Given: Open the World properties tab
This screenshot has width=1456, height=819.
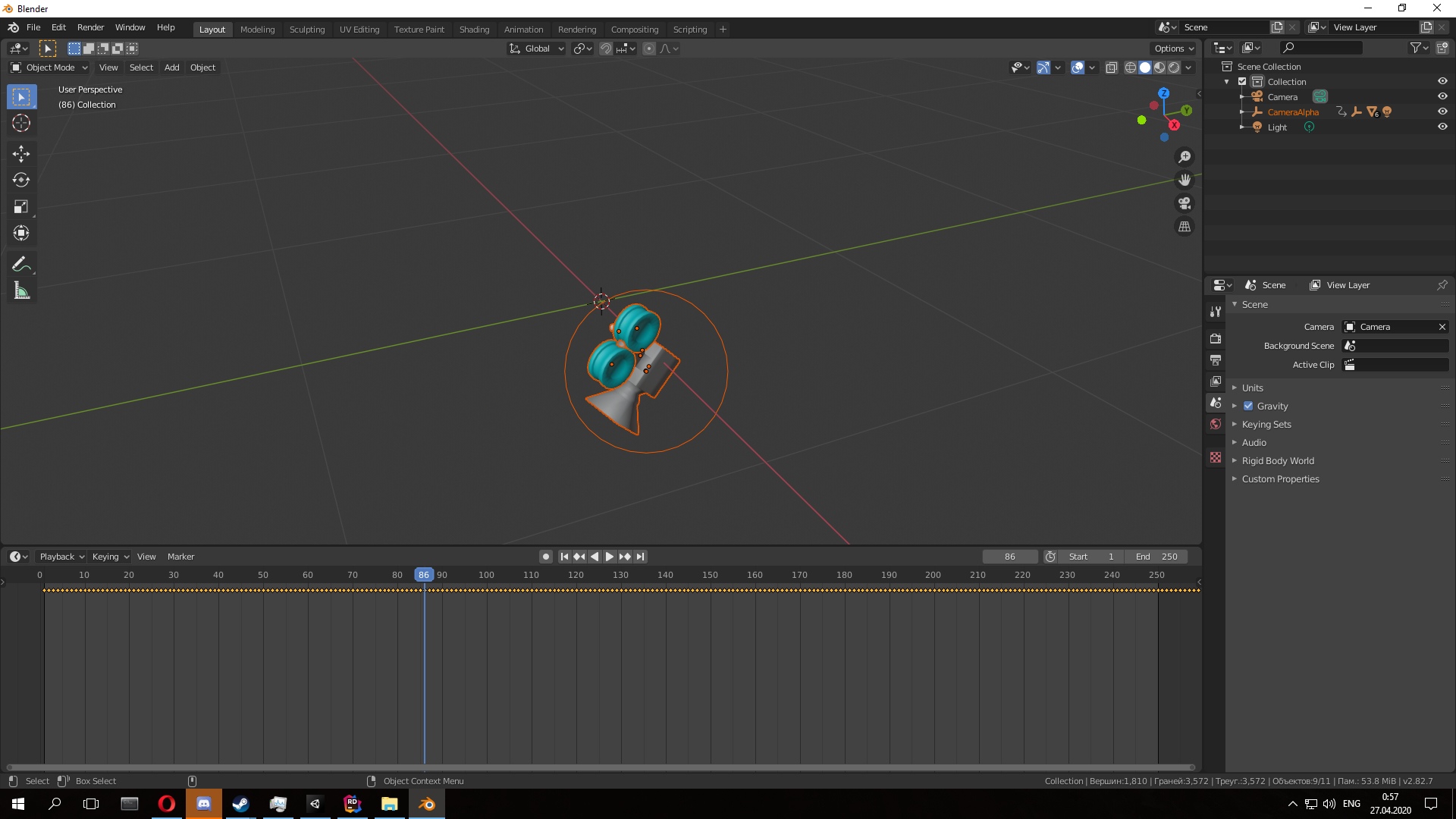Looking at the screenshot, I should click(x=1216, y=424).
